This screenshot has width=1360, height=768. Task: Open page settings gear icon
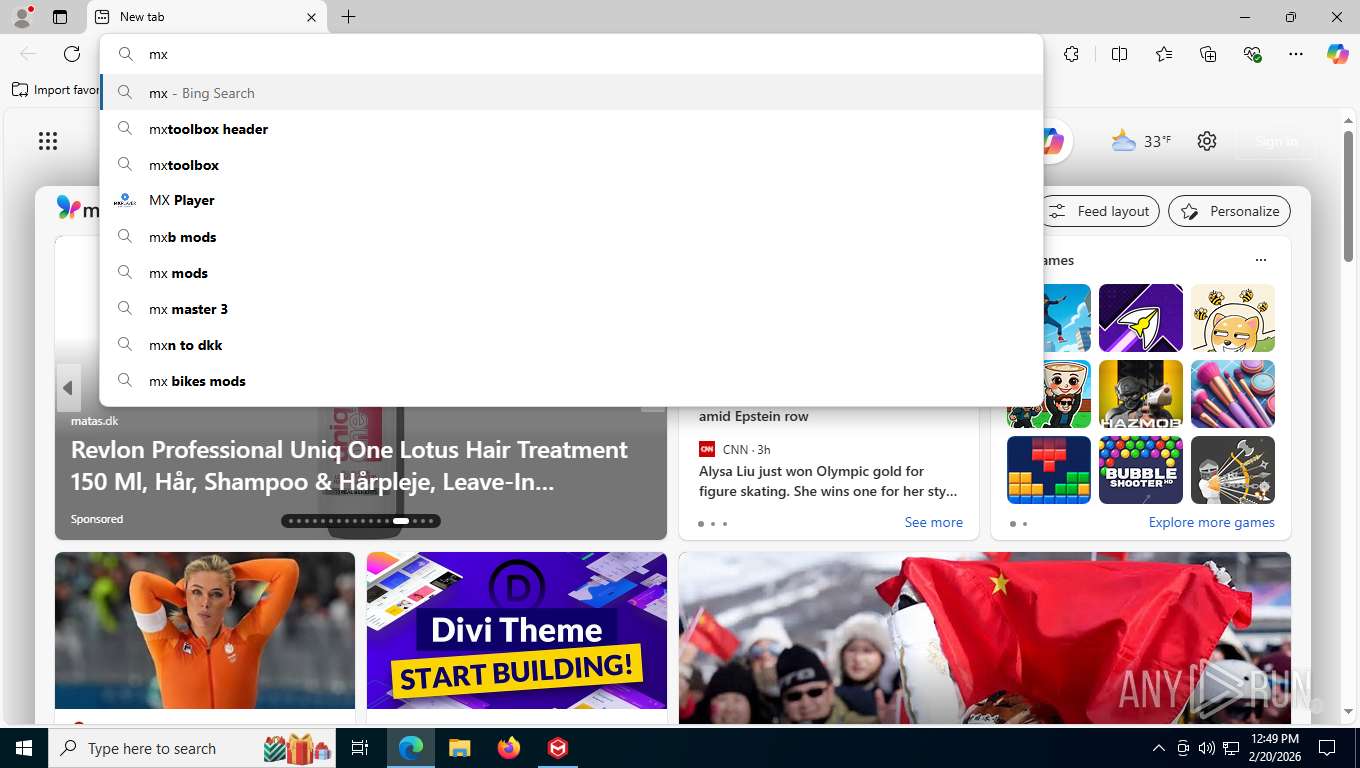pyautogui.click(x=1207, y=141)
